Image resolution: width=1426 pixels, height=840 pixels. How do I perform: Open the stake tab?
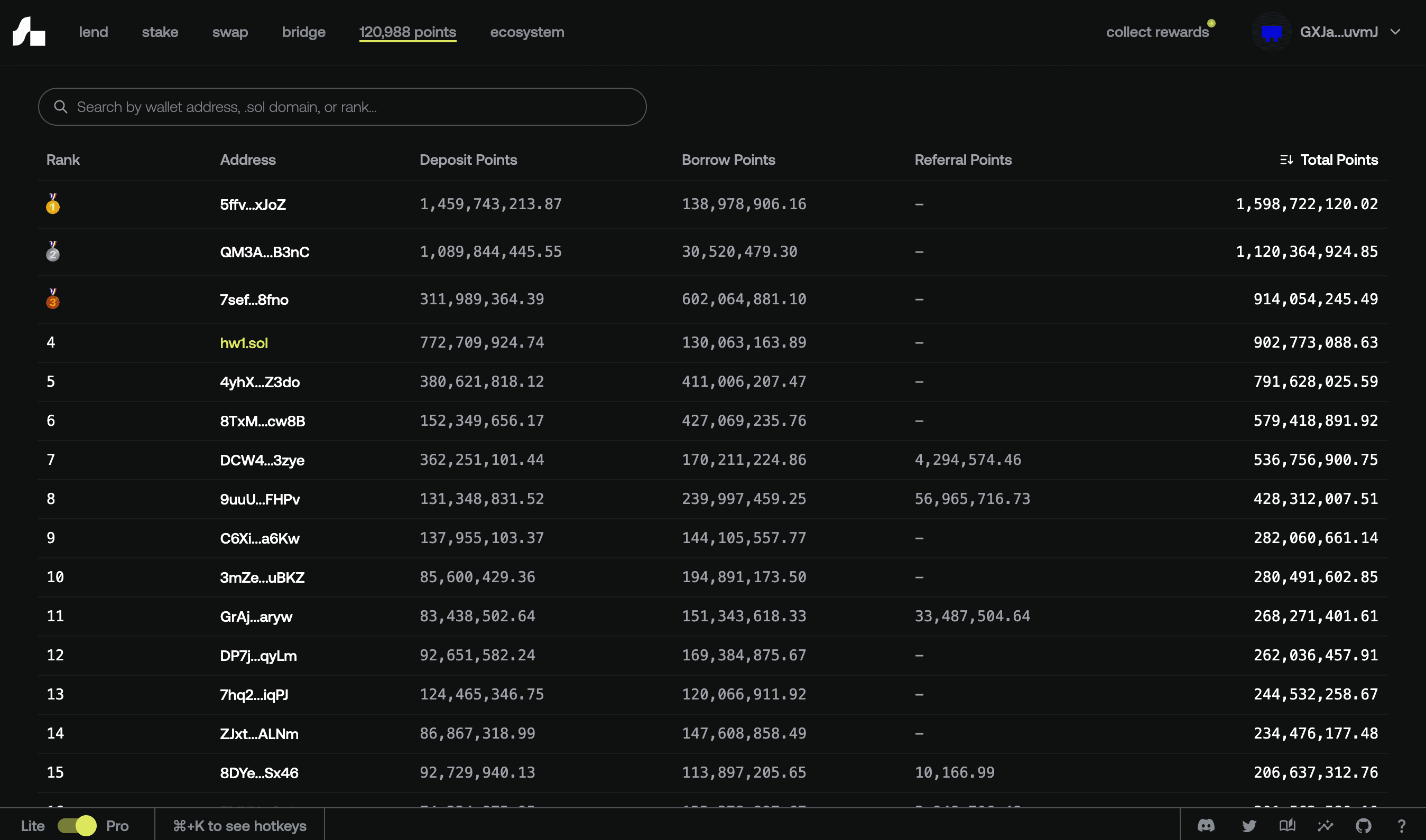160,32
